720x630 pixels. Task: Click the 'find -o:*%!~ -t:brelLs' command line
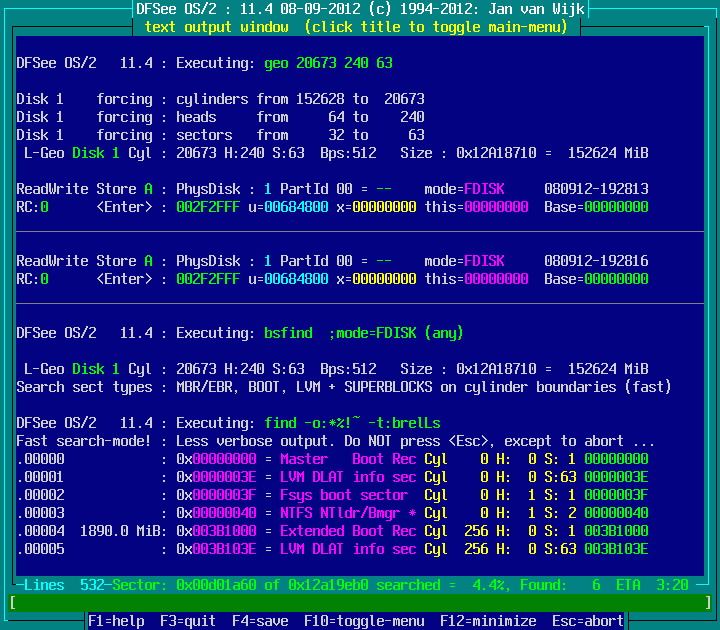(352, 423)
